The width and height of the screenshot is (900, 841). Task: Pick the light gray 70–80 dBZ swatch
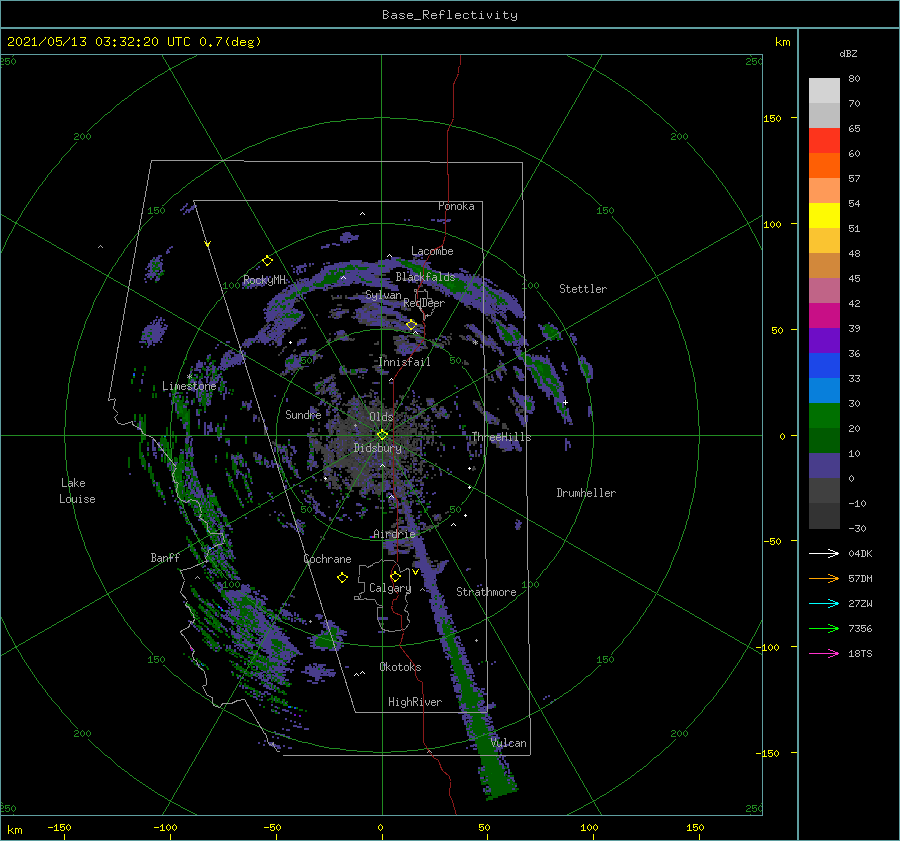(824, 91)
